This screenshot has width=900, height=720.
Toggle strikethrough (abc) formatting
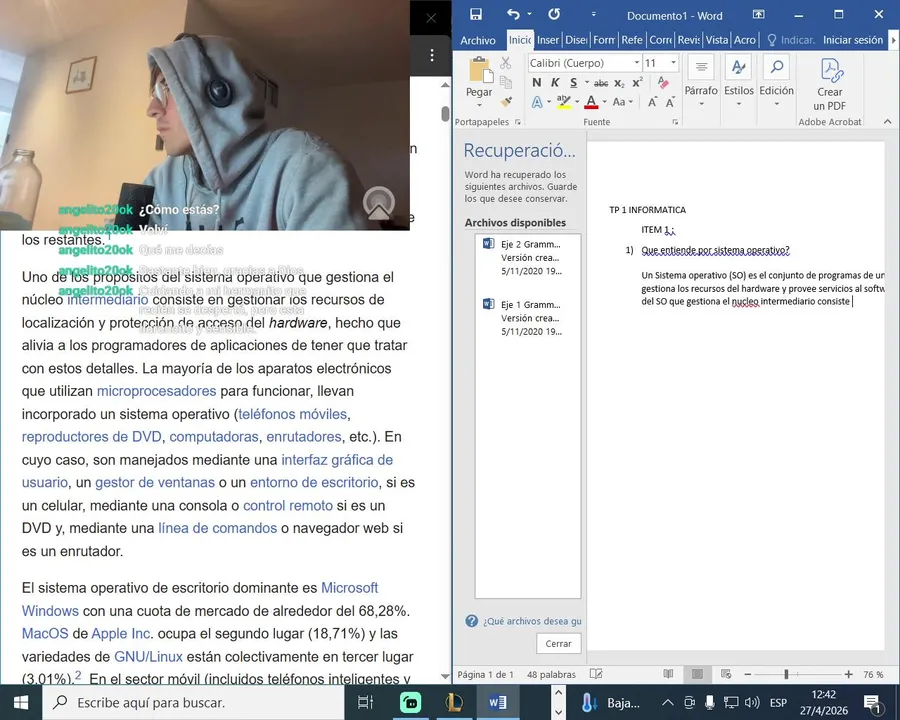click(x=601, y=83)
